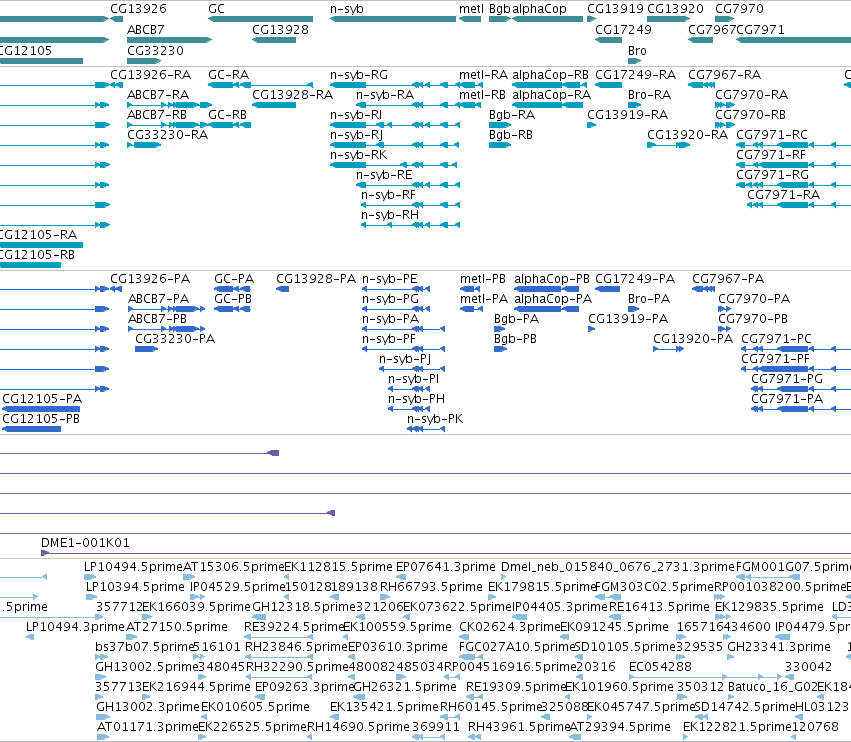Open transcript n-syb-RJ

pos(357,135)
